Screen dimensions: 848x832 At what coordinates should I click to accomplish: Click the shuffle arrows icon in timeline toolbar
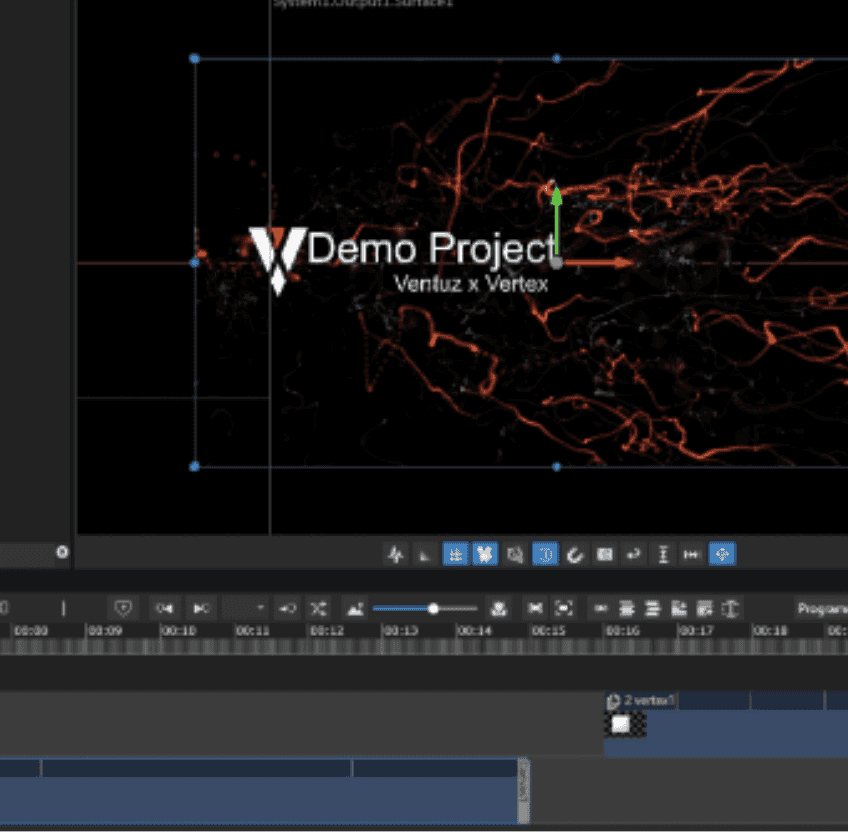point(318,608)
